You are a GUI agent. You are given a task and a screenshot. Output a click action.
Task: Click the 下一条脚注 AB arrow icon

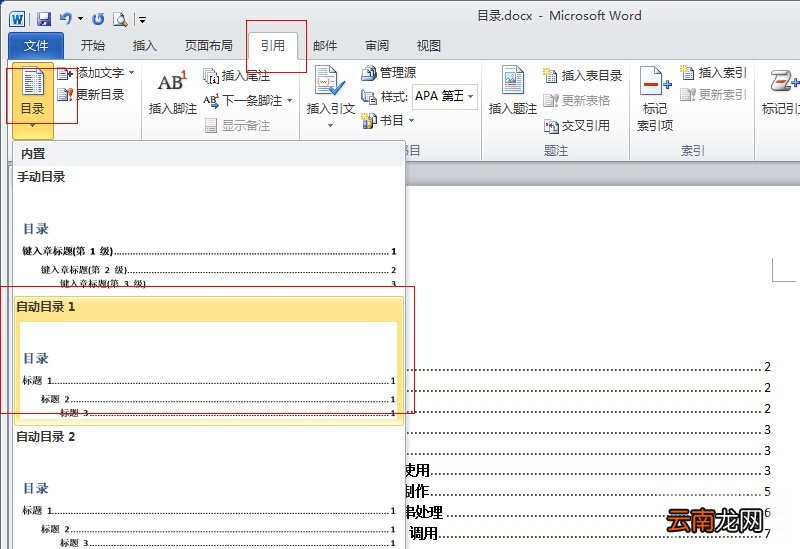click(211, 101)
